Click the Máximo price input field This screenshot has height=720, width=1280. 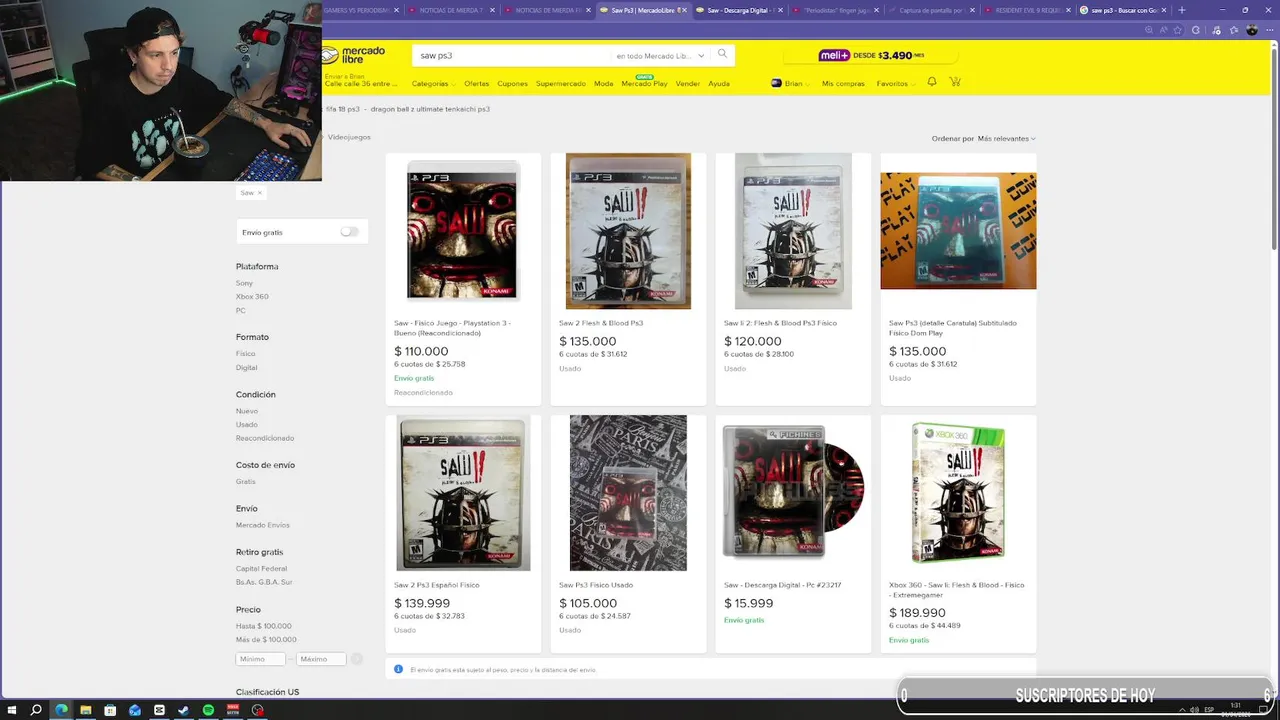[321, 659]
